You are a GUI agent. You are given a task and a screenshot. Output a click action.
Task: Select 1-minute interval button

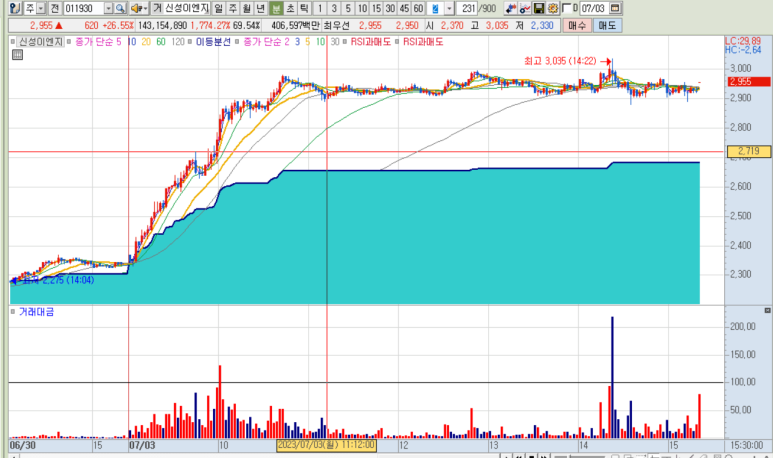click(320, 8)
